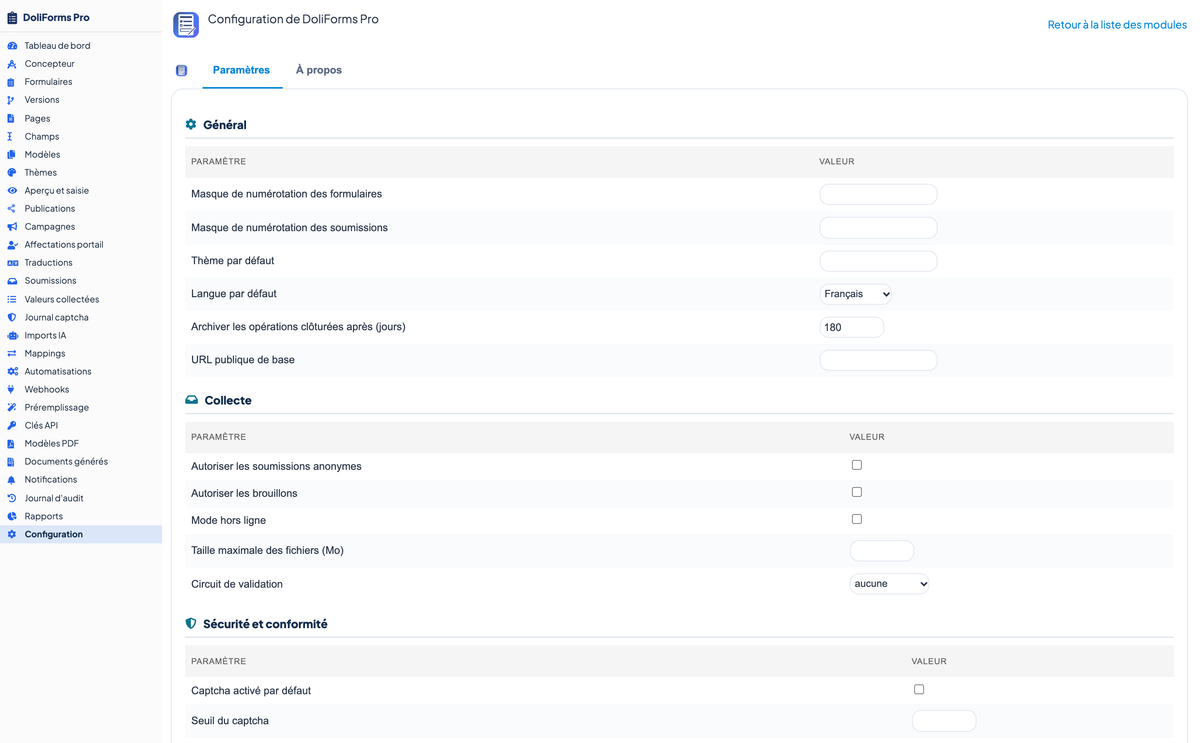This screenshot has width=1200, height=743.
Task: Click the Thèmes palette icon
Action: click(12, 173)
